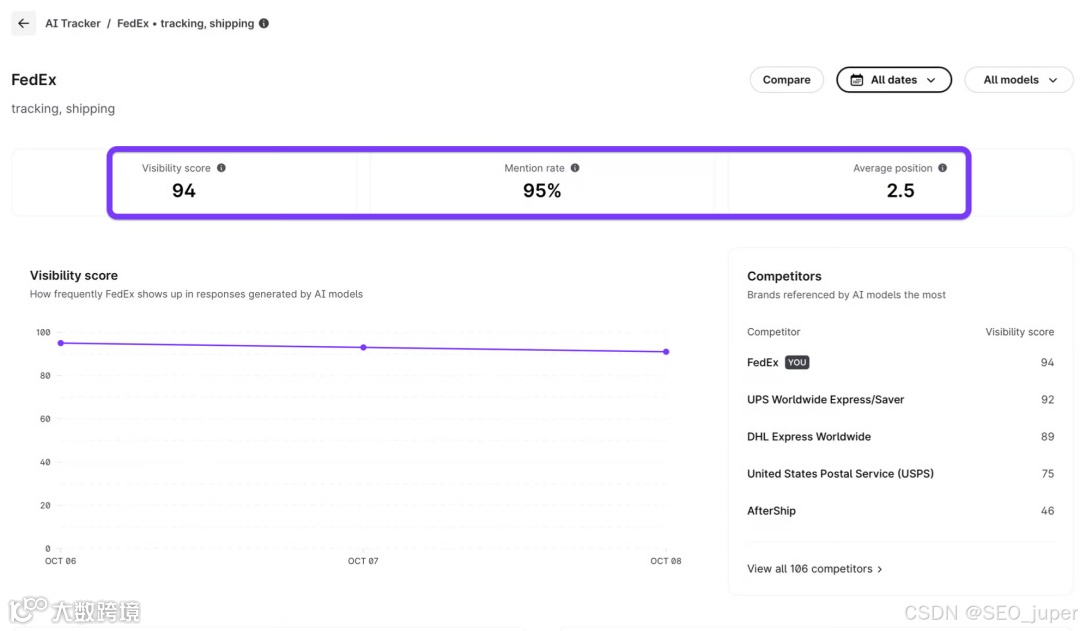The height and width of the screenshot is (631, 1080).
Task: Click Average position info icon
Action: (943, 168)
